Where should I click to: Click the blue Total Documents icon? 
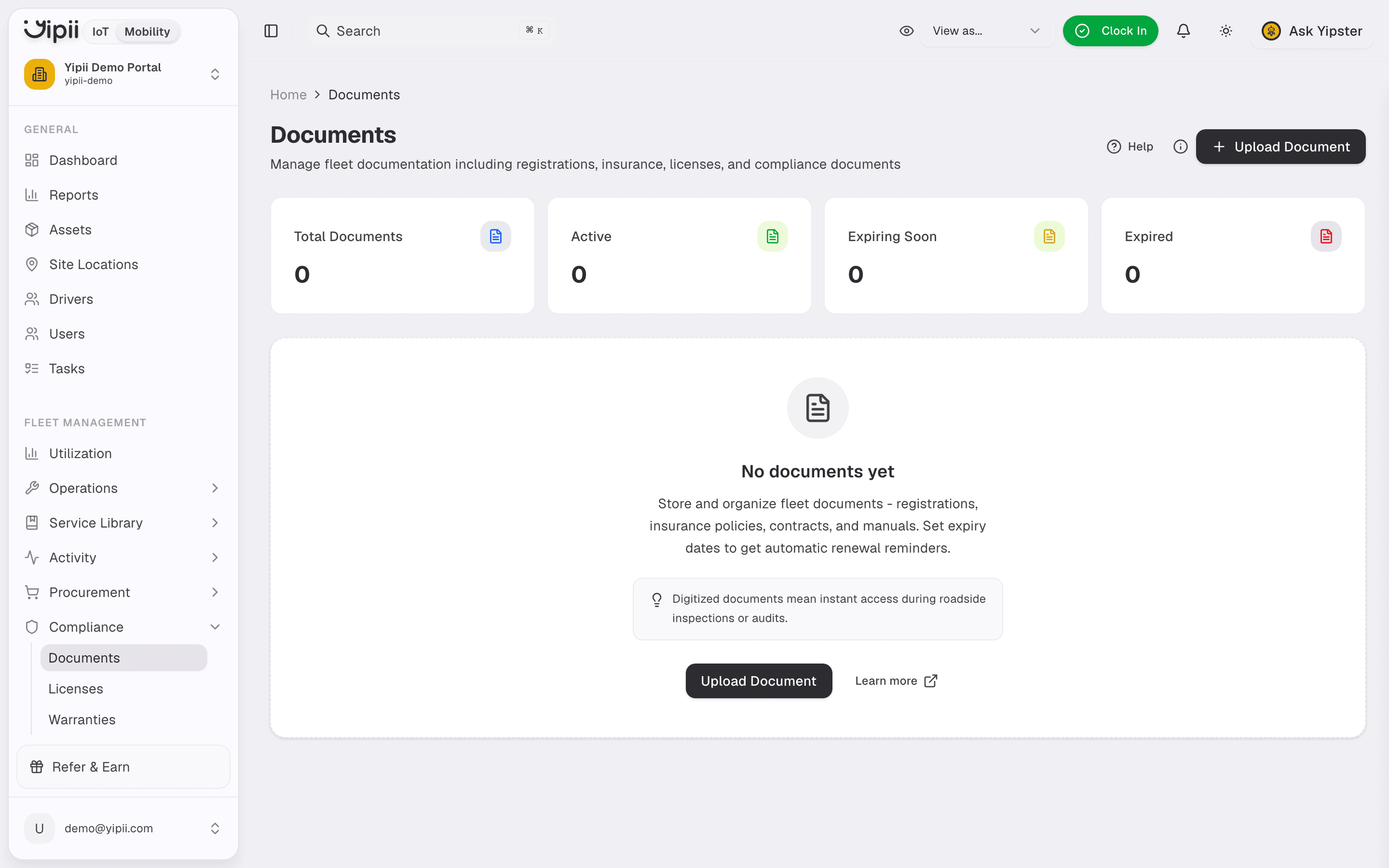[495, 236]
